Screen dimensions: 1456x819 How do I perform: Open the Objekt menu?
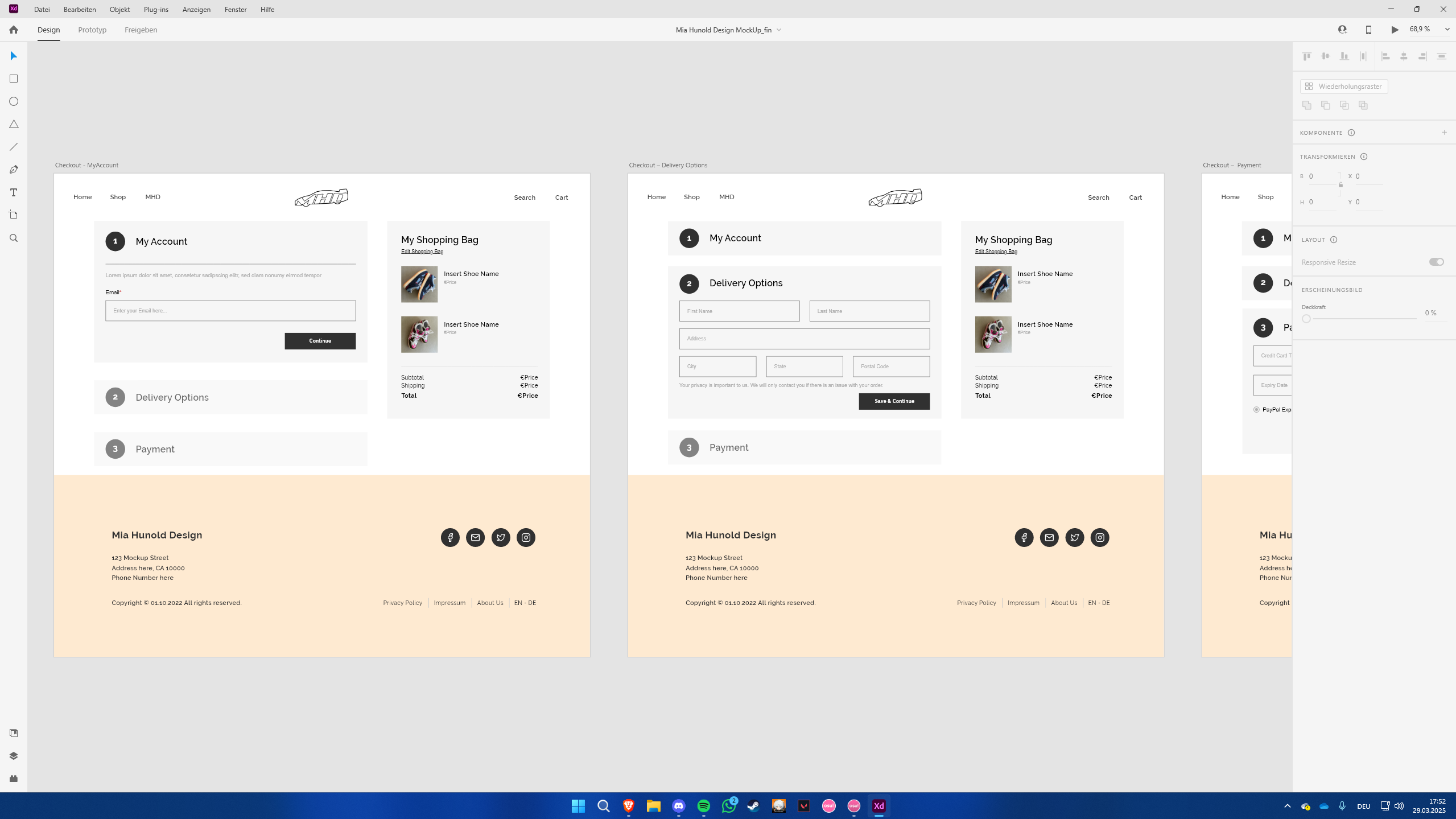119,9
